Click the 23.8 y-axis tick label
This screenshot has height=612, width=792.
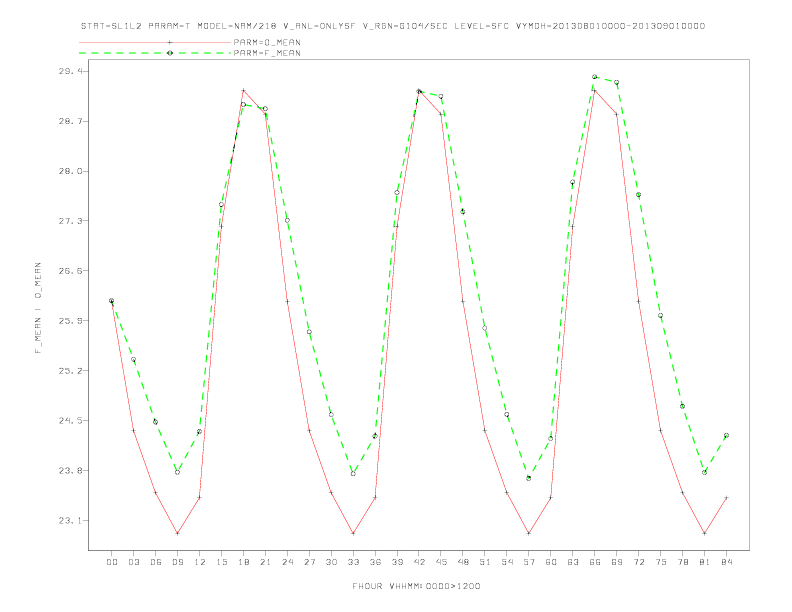click(69, 471)
